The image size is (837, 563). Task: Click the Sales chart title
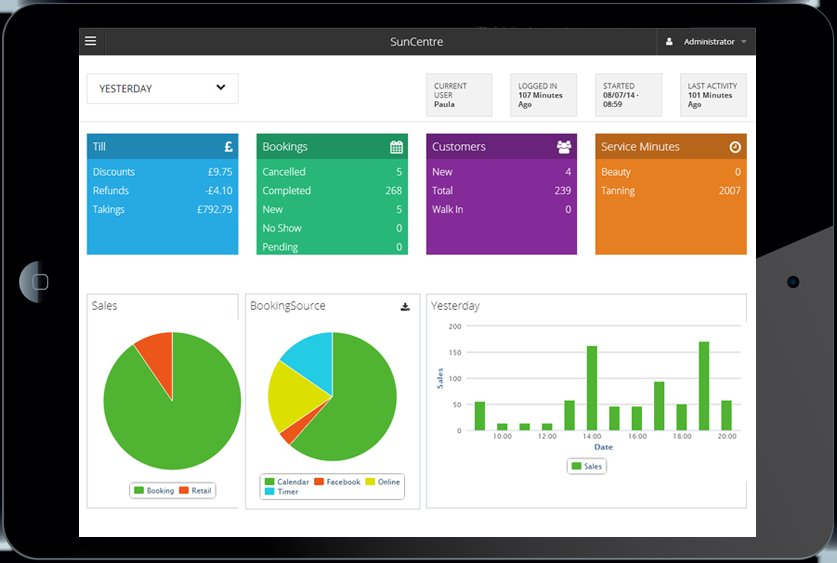point(104,306)
